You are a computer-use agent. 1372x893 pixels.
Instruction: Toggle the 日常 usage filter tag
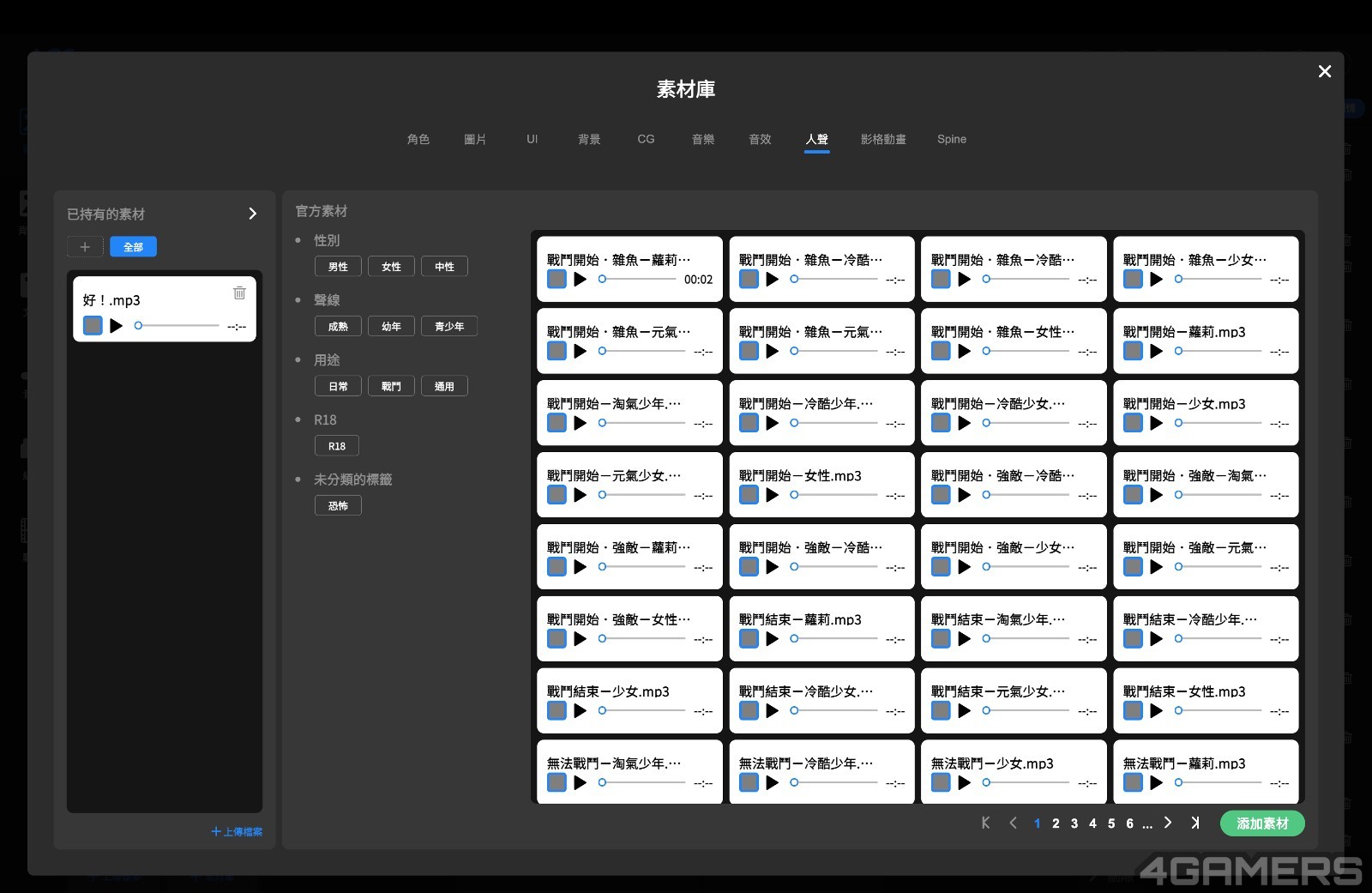[x=338, y=386]
